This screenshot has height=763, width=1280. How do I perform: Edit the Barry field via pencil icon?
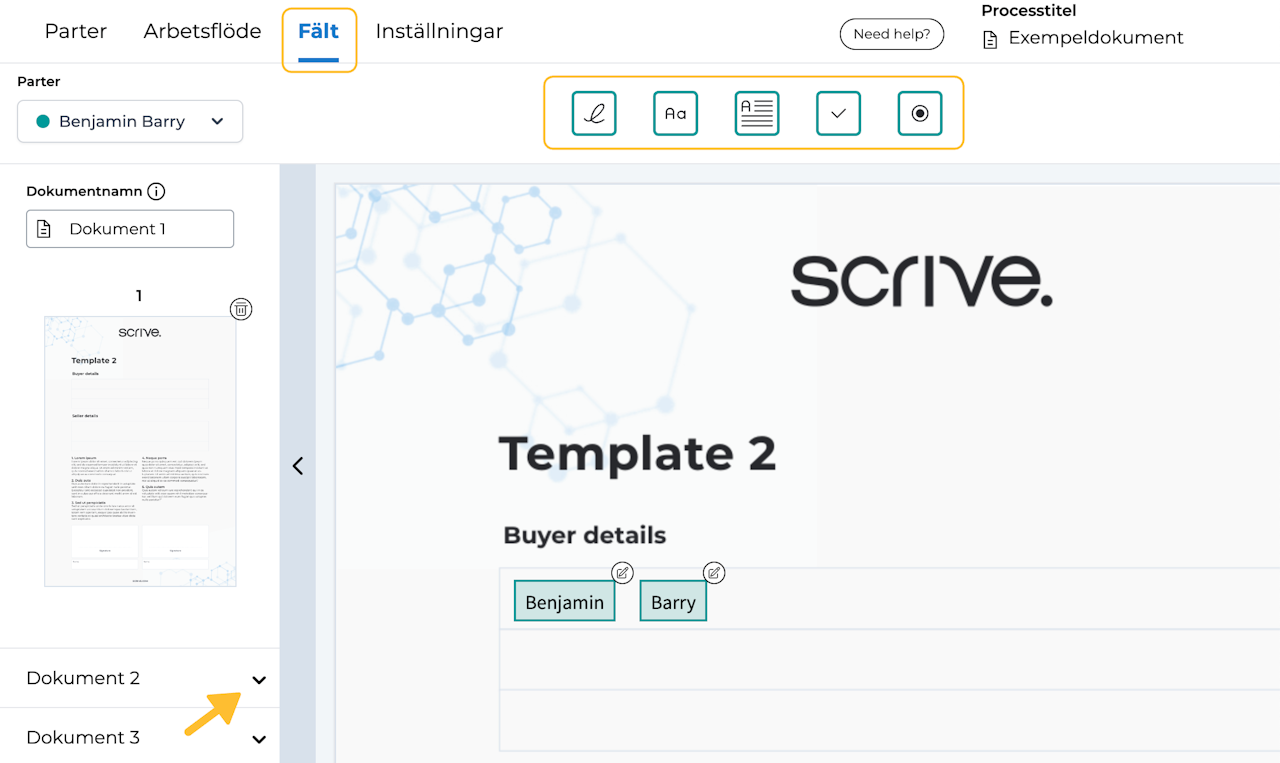tap(713, 572)
